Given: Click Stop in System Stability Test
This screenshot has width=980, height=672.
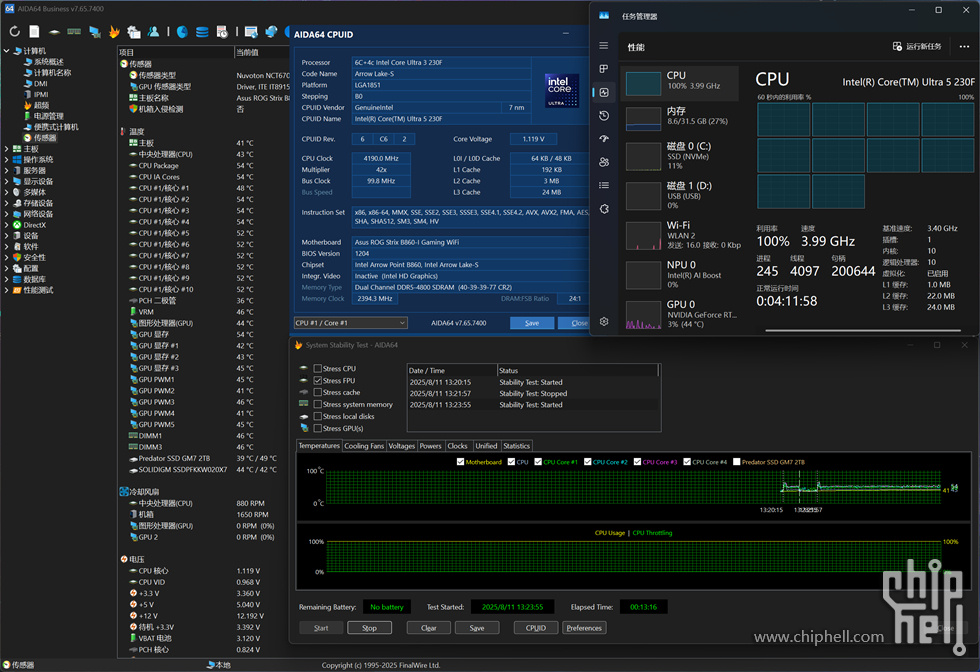Looking at the screenshot, I should click(x=369, y=628).
